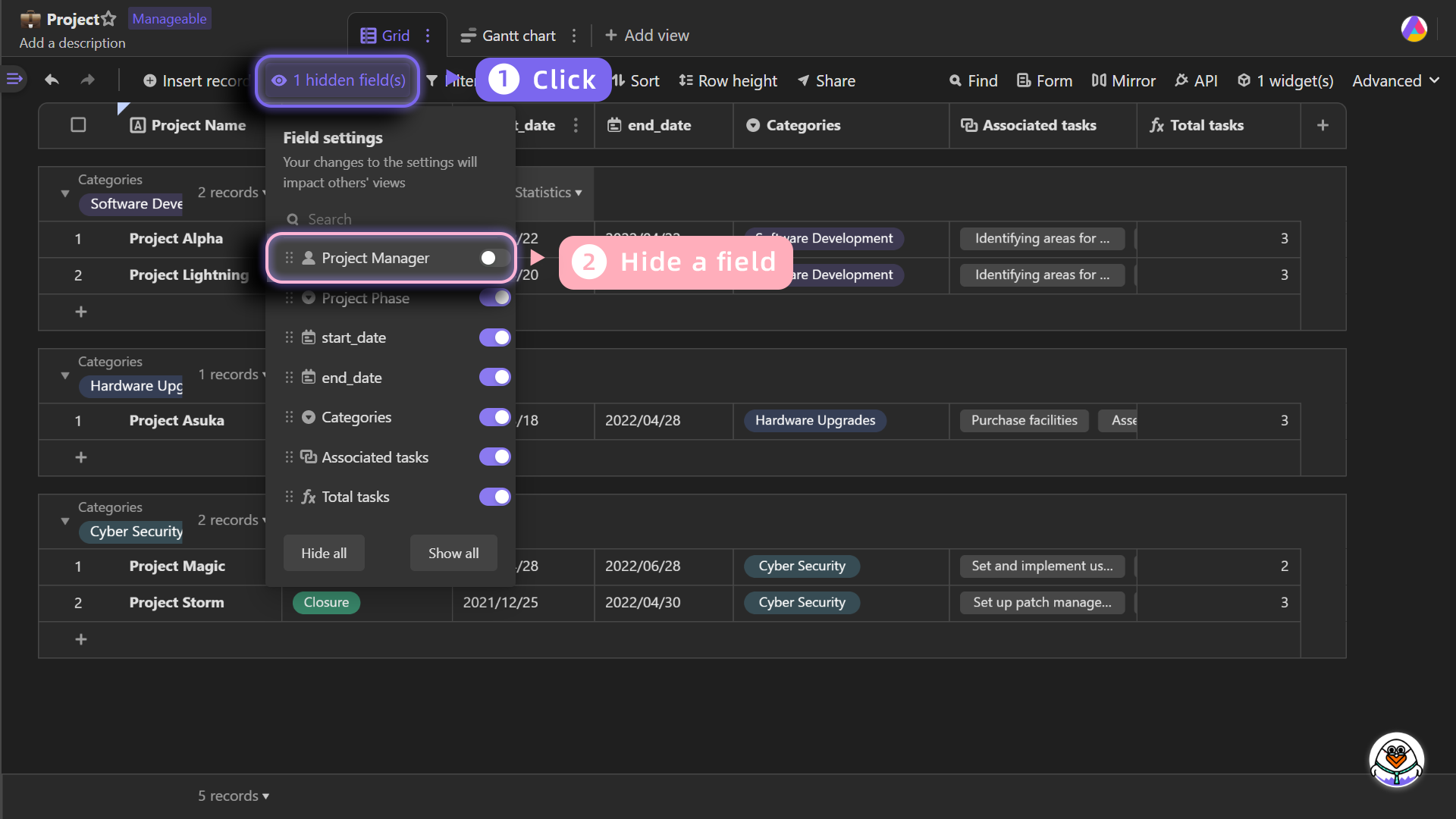Grab drag handle of start_date field
The image size is (1456, 819).
click(x=289, y=337)
